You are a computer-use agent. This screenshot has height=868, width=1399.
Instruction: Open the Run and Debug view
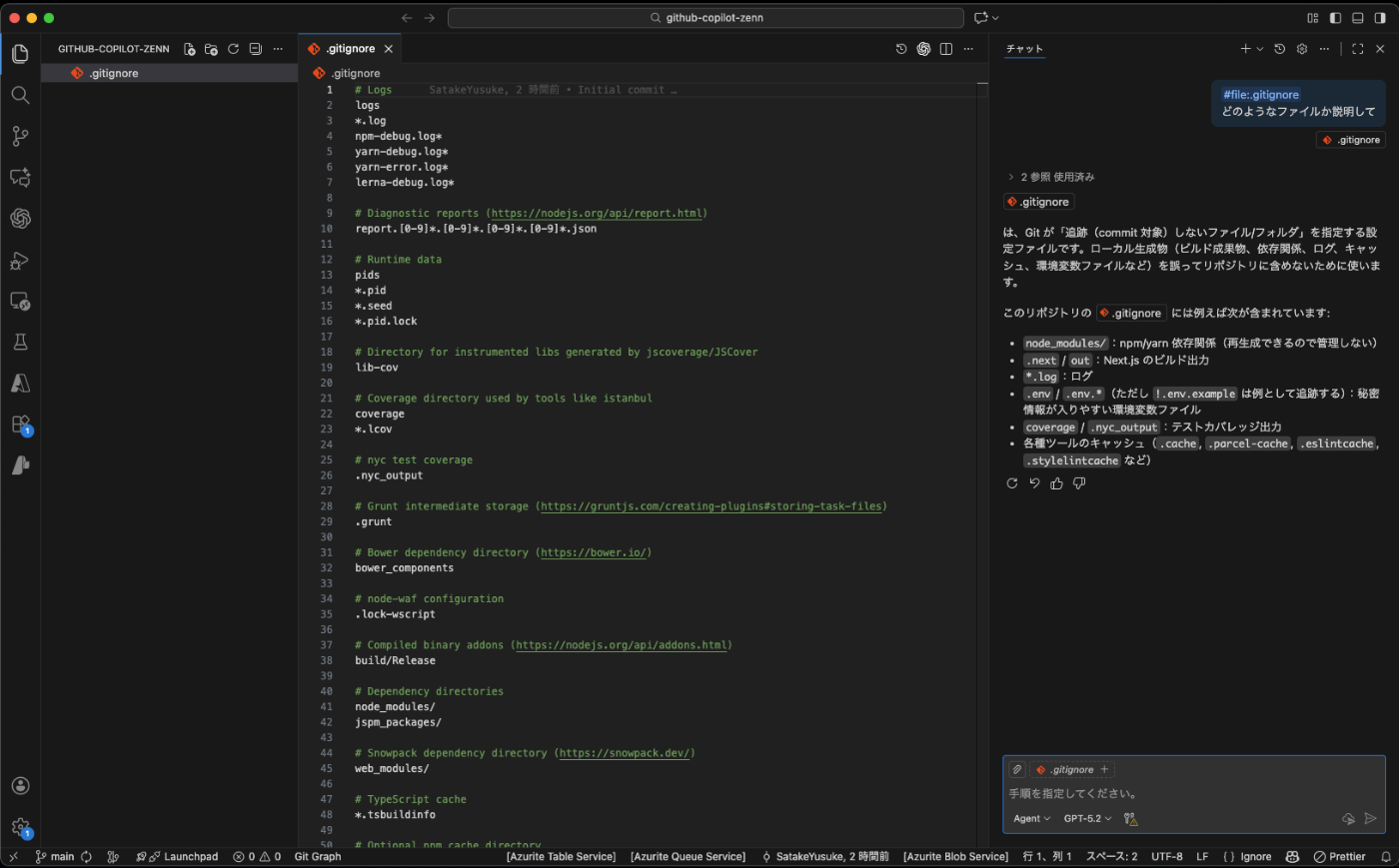tap(20, 260)
